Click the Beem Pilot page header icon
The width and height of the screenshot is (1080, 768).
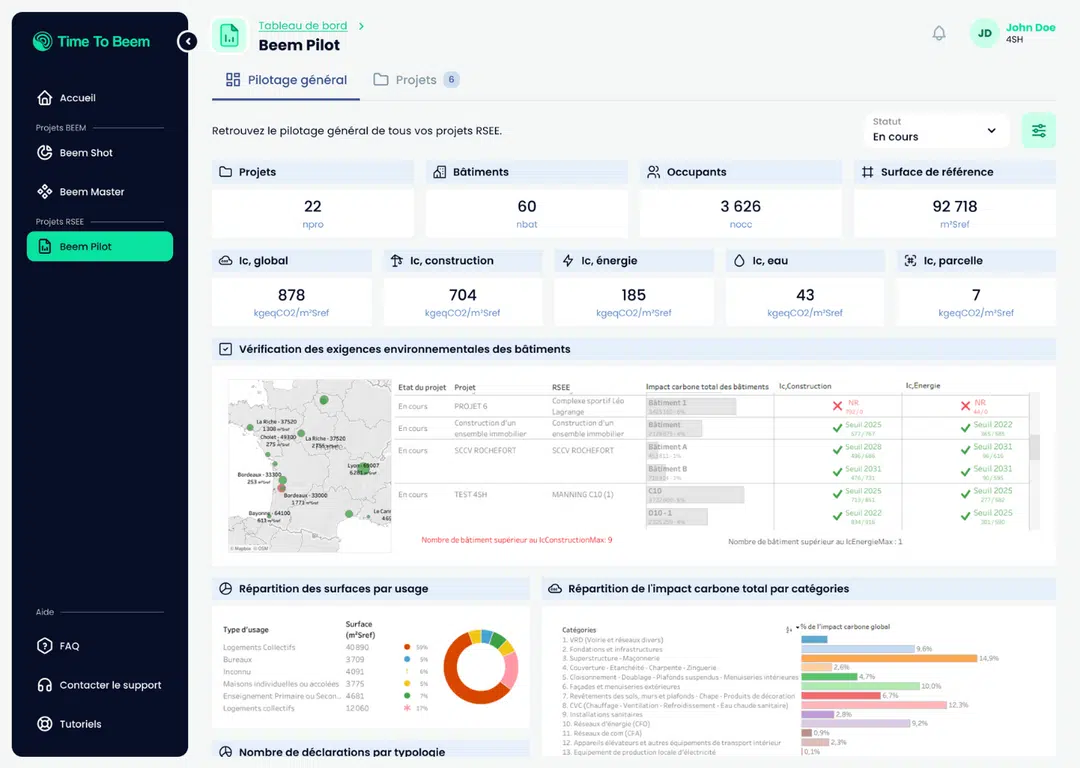tap(229, 35)
